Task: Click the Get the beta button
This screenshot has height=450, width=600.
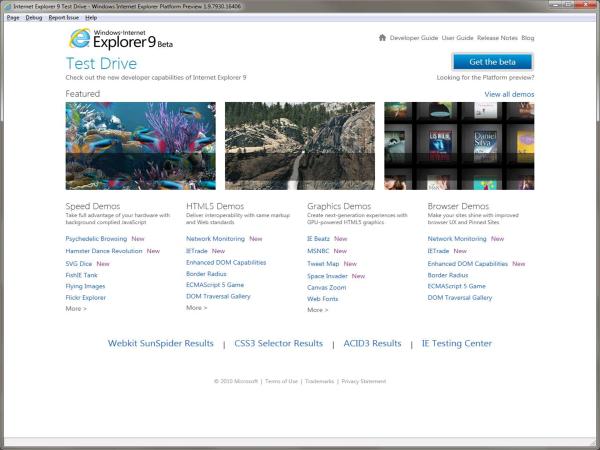Action: point(492,62)
